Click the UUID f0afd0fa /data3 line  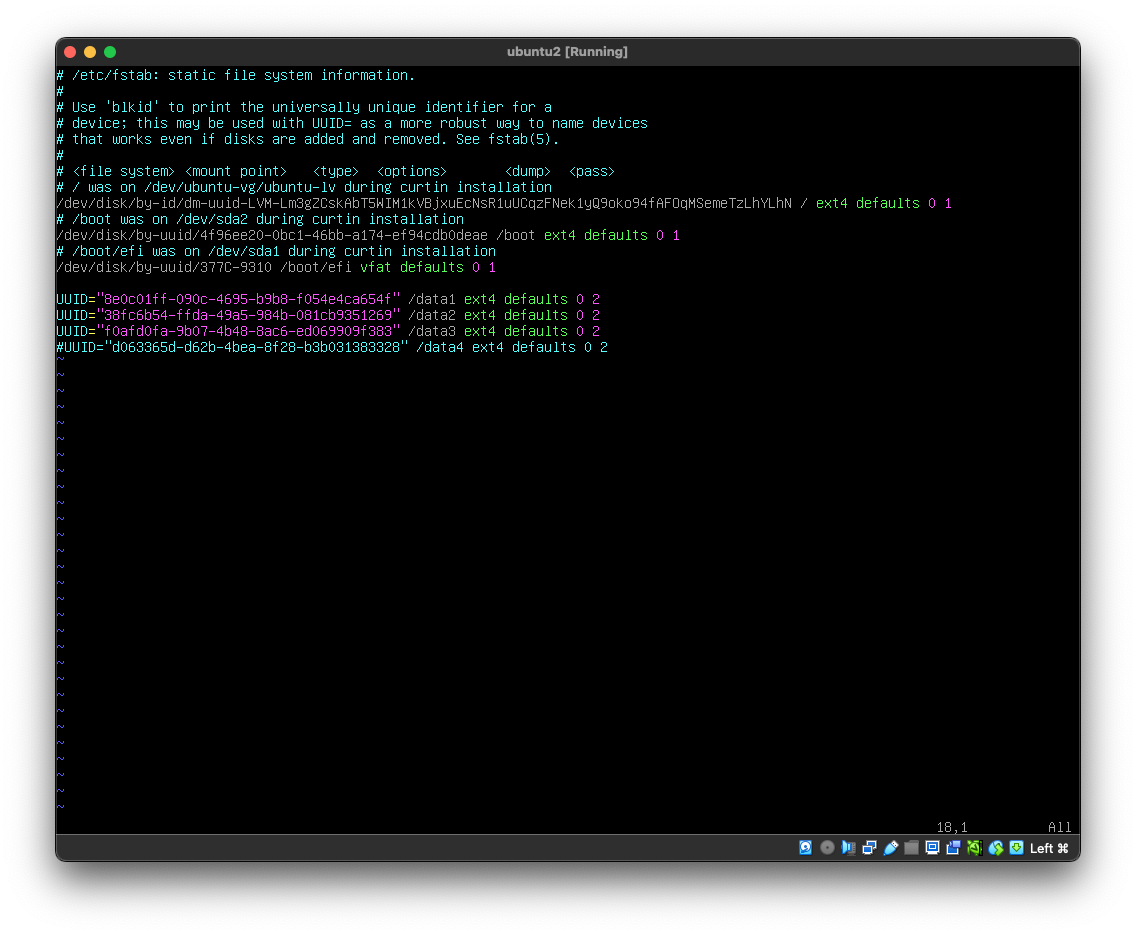(x=328, y=331)
